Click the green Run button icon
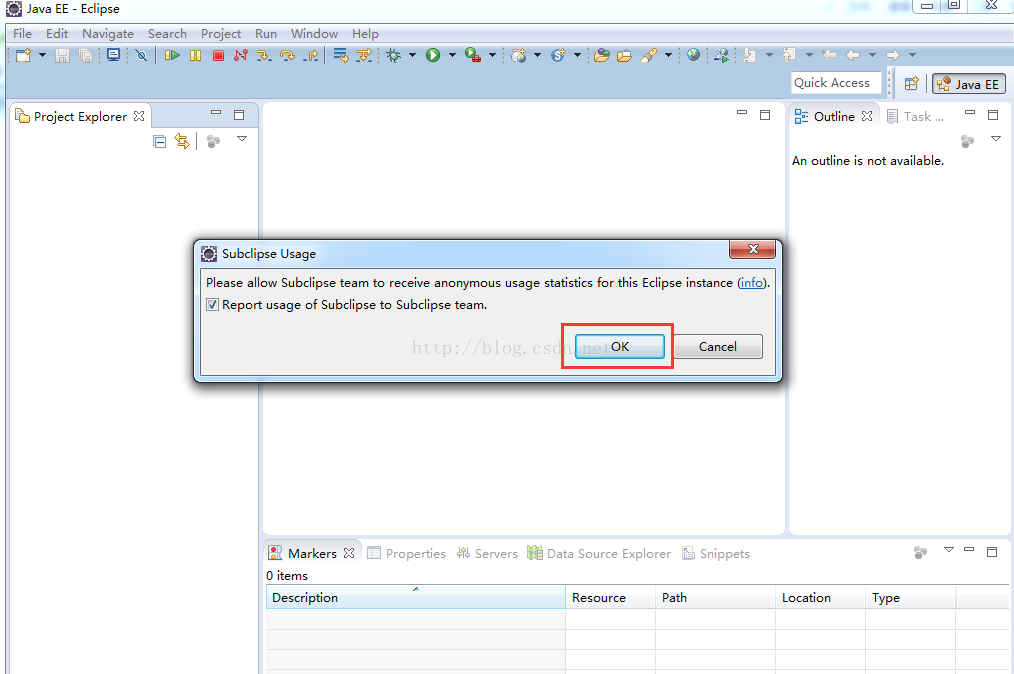Image resolution: width=1014 pixels, height=674 pixels. tap(433, 56)
